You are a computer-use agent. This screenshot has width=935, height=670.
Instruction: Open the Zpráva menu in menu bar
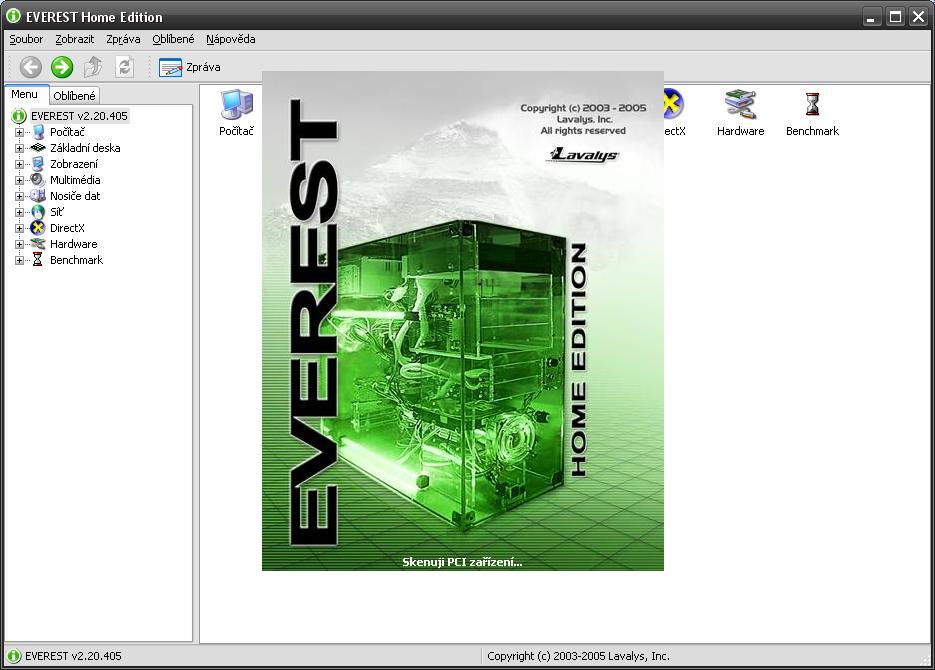pos(123,39)
